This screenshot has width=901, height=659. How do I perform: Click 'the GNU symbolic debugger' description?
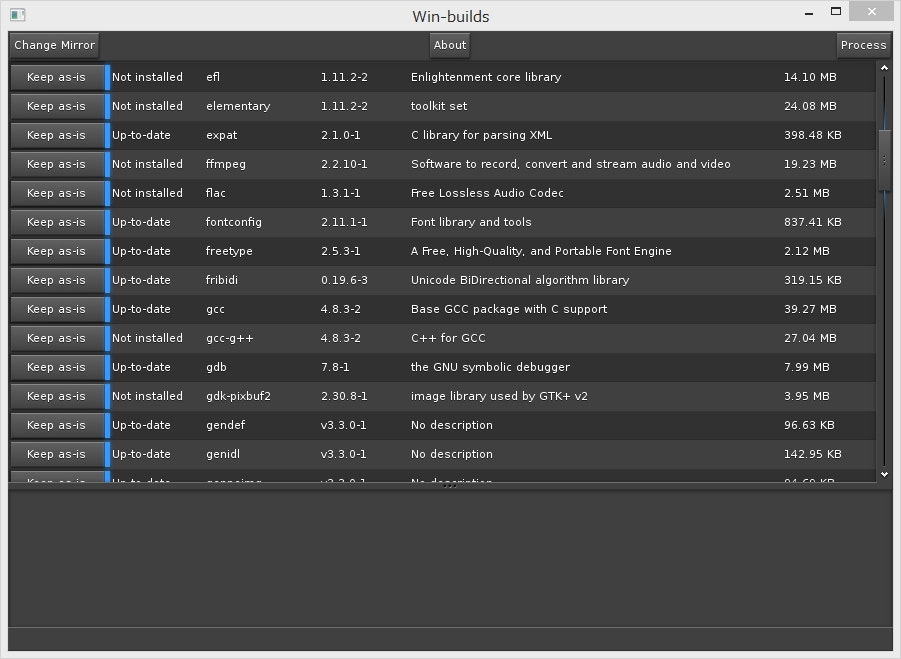point(490,367)
